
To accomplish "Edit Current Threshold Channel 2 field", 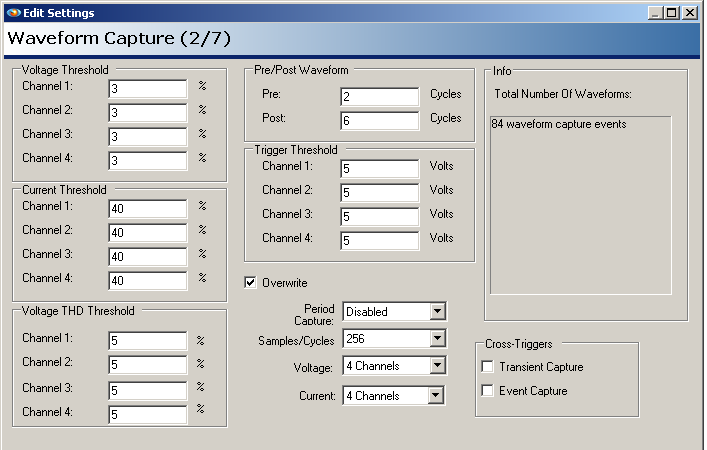I will coord(147,232).
